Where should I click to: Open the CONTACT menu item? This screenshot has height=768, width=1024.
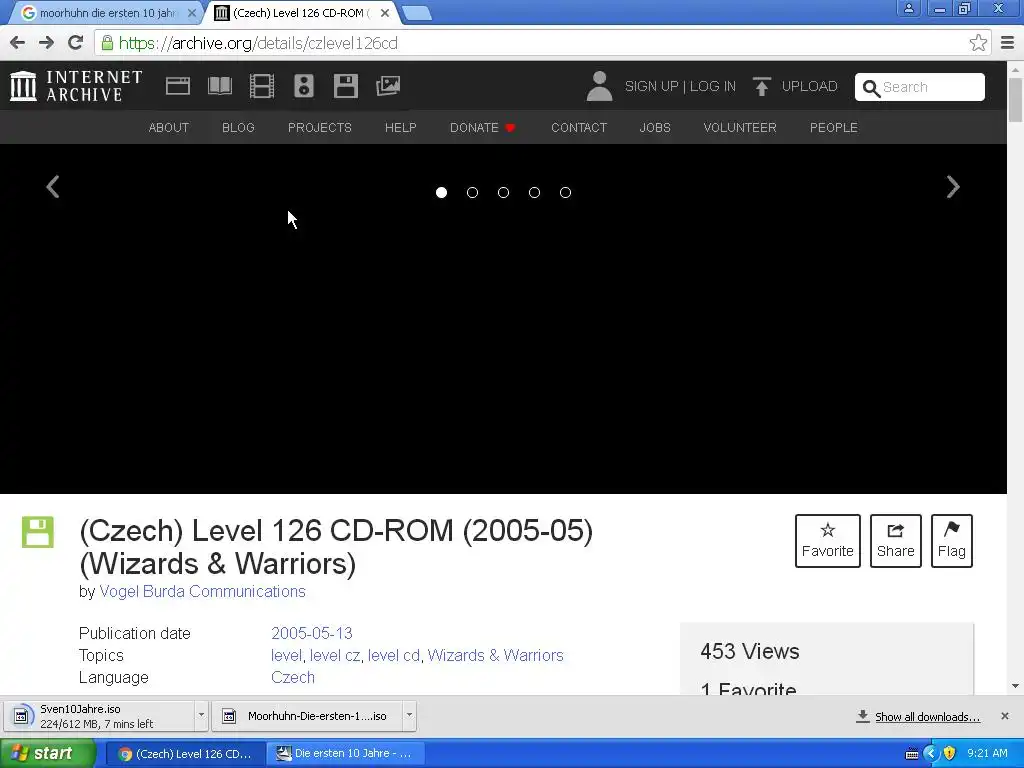(x=579, y=127)
